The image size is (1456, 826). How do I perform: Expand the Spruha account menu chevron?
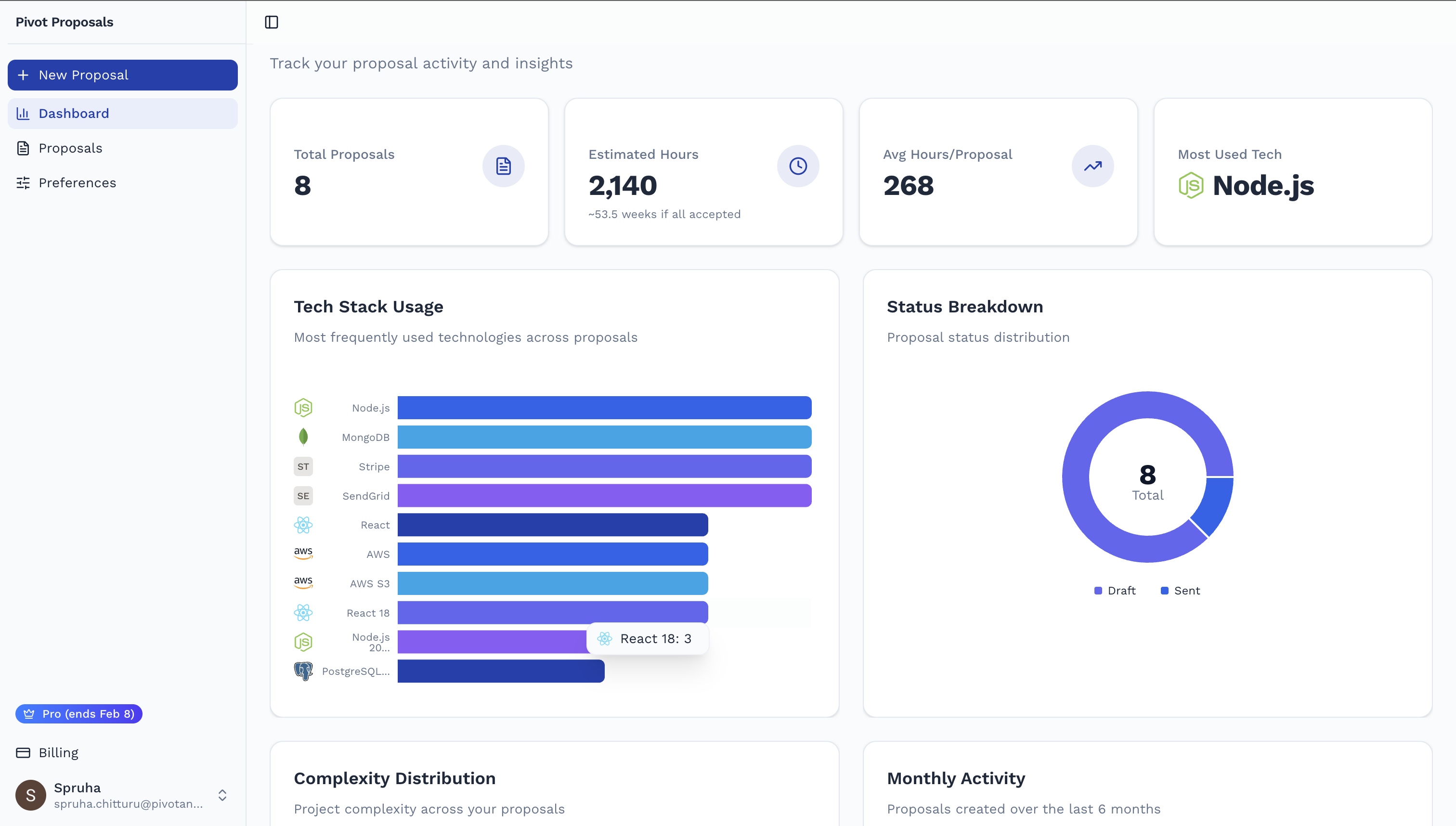pos(222,795)
